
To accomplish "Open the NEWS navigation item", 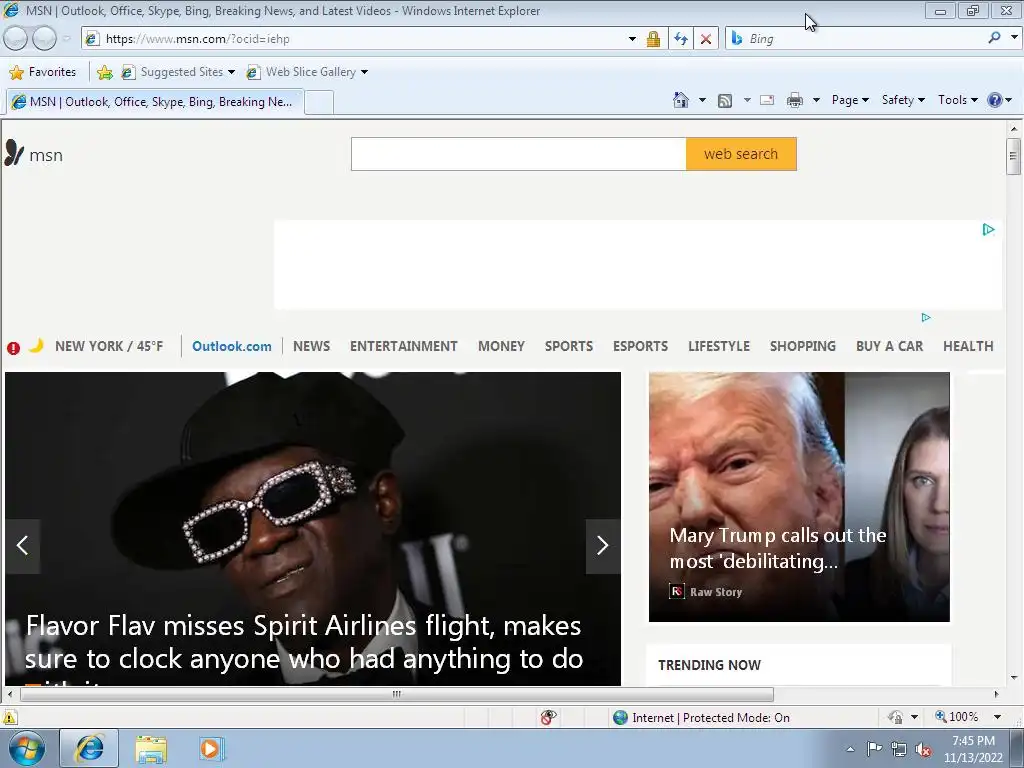I will 312,346.
